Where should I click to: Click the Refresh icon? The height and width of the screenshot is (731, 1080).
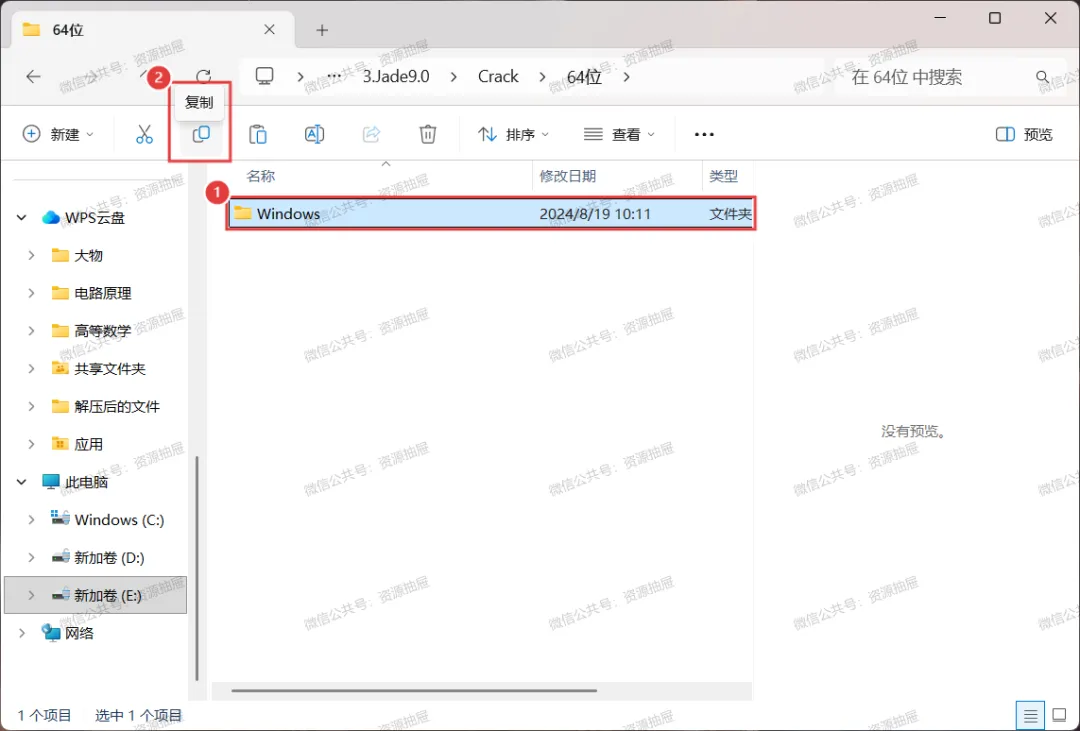[203, 76]
